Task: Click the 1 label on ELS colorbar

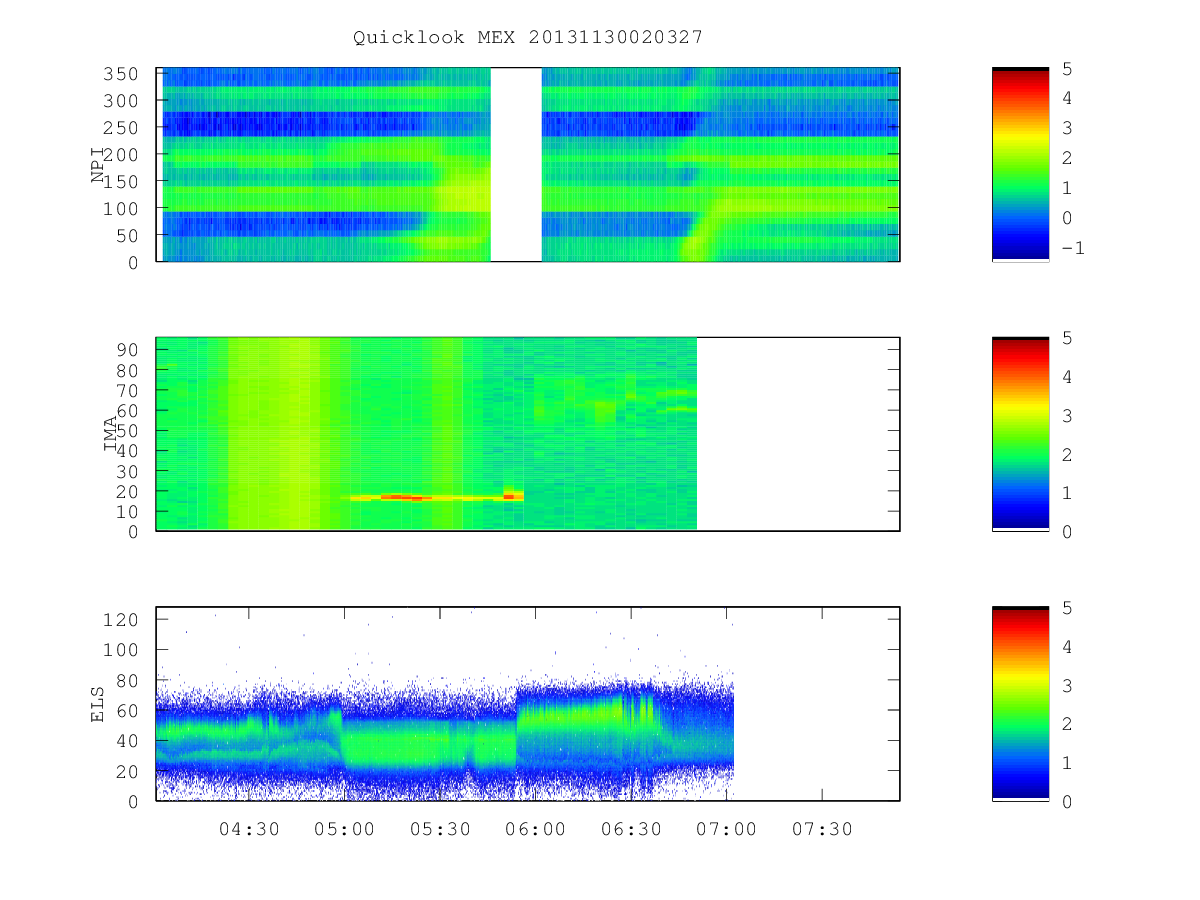Action: pyautogui.click(x=1067, y=763)
